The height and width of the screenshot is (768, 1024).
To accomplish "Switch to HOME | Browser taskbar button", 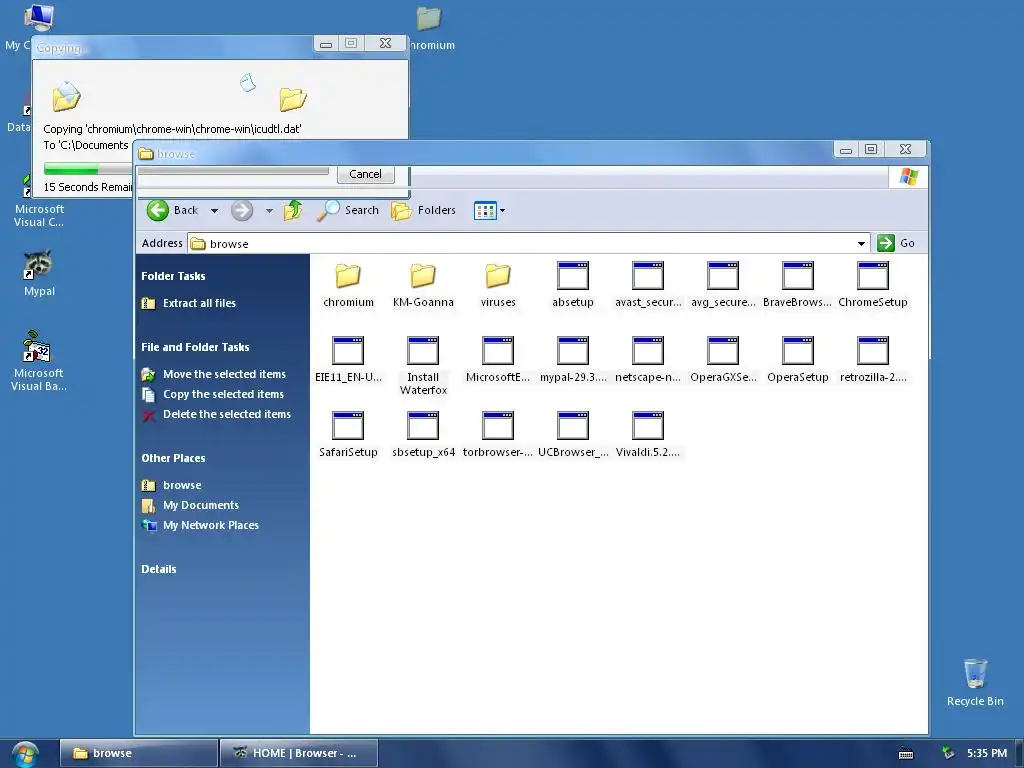I will tap(298, 753).
